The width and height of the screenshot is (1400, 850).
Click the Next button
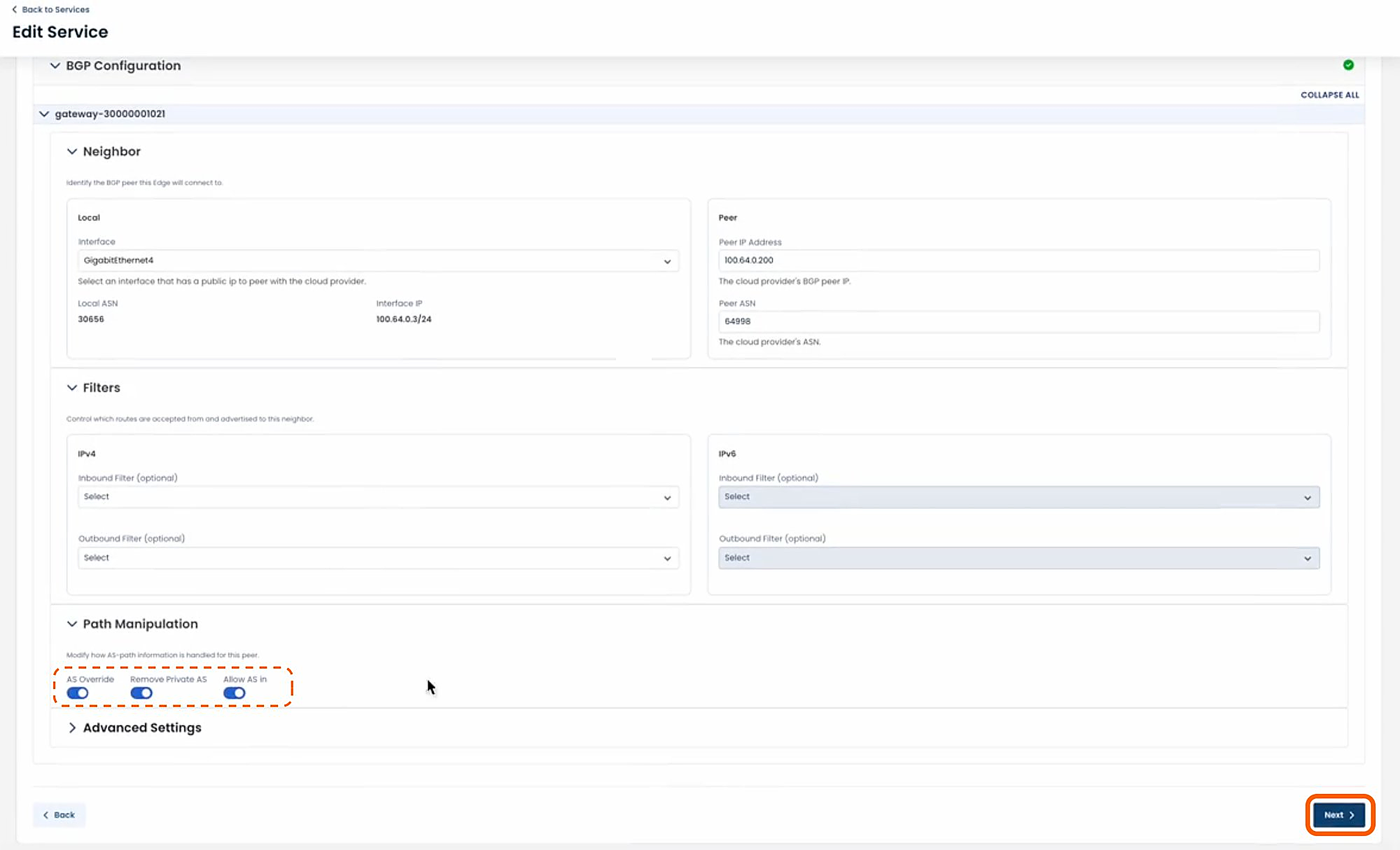[x=1339, y=815]
